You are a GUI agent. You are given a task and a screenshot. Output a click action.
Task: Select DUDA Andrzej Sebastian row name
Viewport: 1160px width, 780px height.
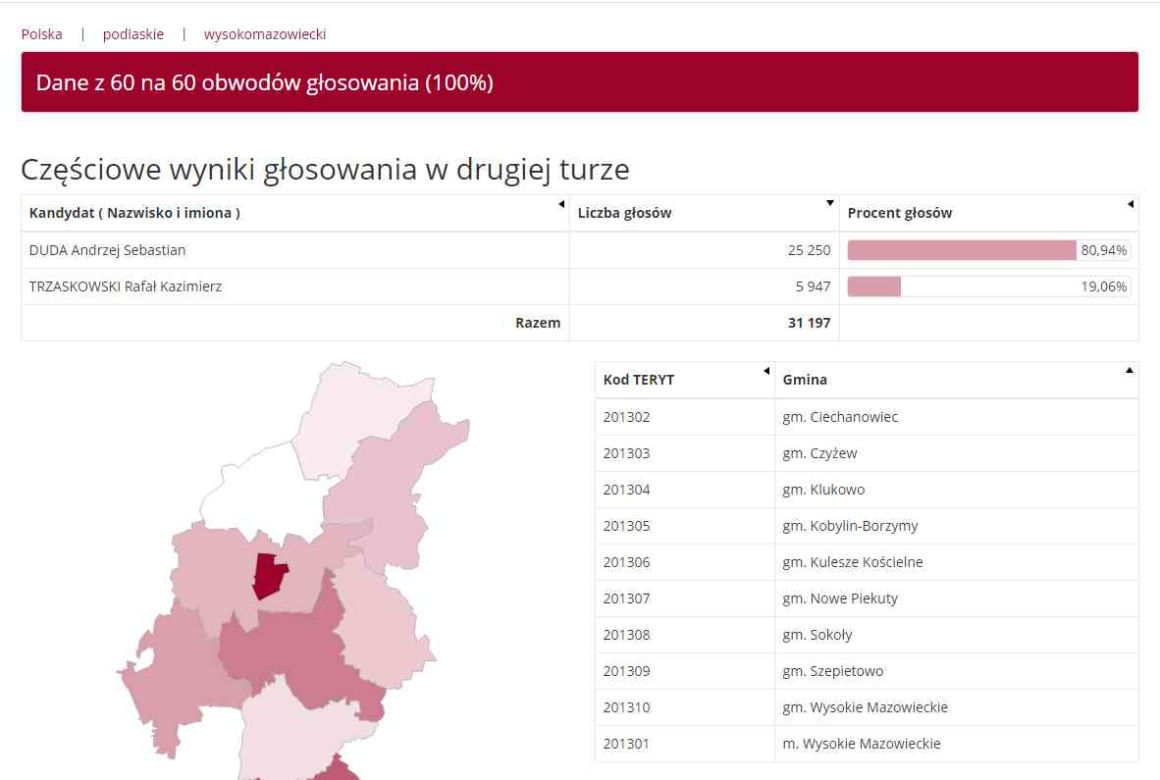(x=107, y=250)
